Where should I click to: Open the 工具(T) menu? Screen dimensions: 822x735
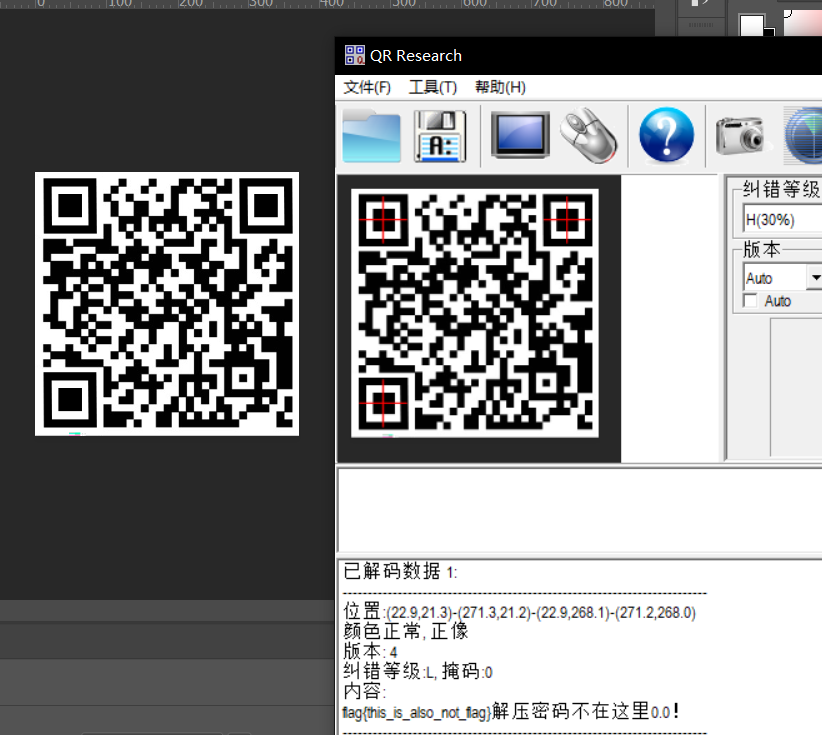coord(432,87)
